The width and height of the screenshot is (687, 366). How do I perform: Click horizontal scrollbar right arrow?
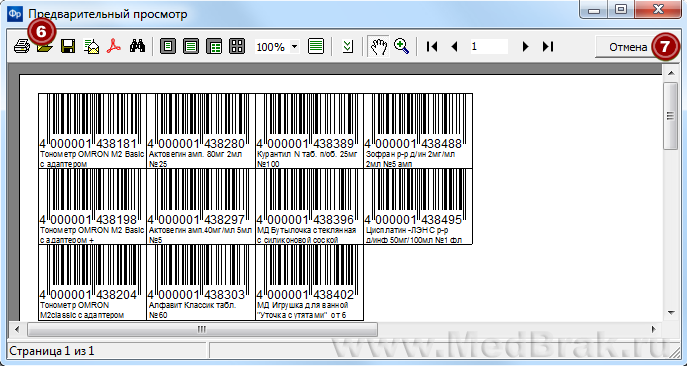(x=653, y=329)
